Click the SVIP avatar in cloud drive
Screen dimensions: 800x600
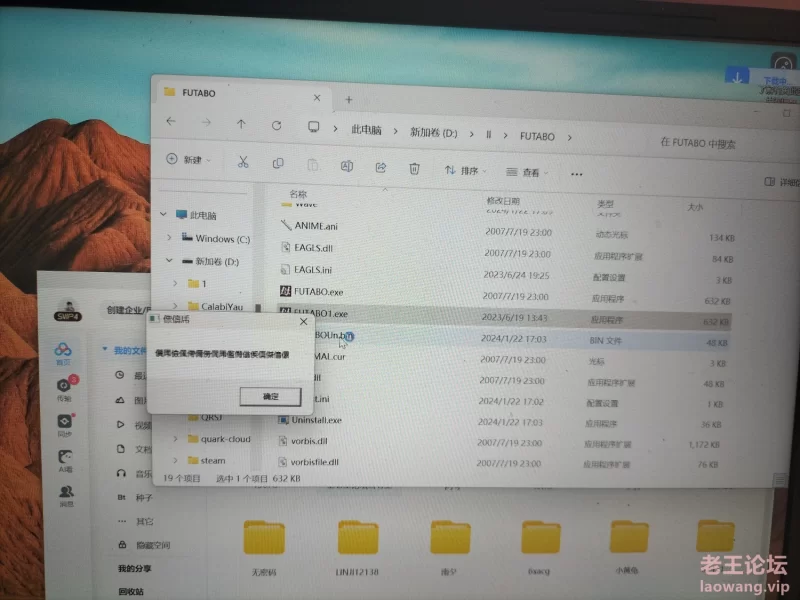(x=68, y=310)
